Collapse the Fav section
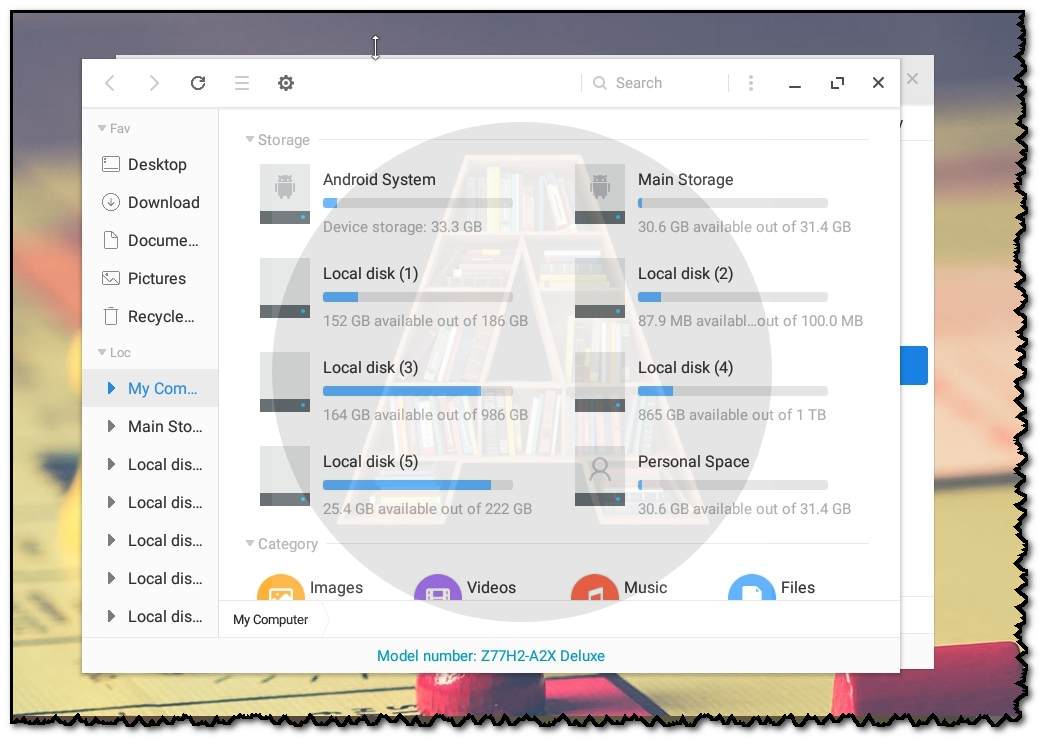The height and width of the screenshot is (744, 1045). tap(102, 128)
